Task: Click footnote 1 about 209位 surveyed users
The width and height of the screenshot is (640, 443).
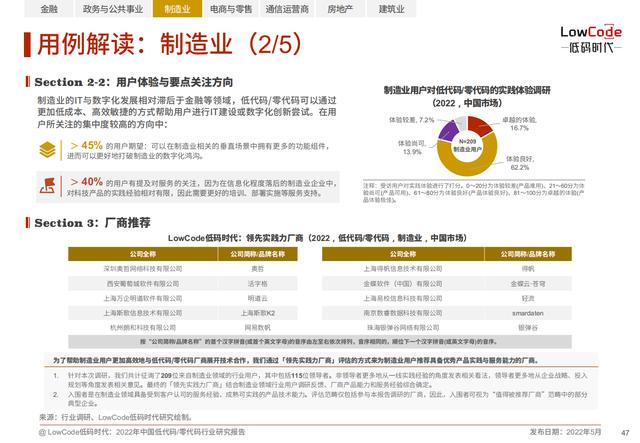Action: click(x=320, y=380)
